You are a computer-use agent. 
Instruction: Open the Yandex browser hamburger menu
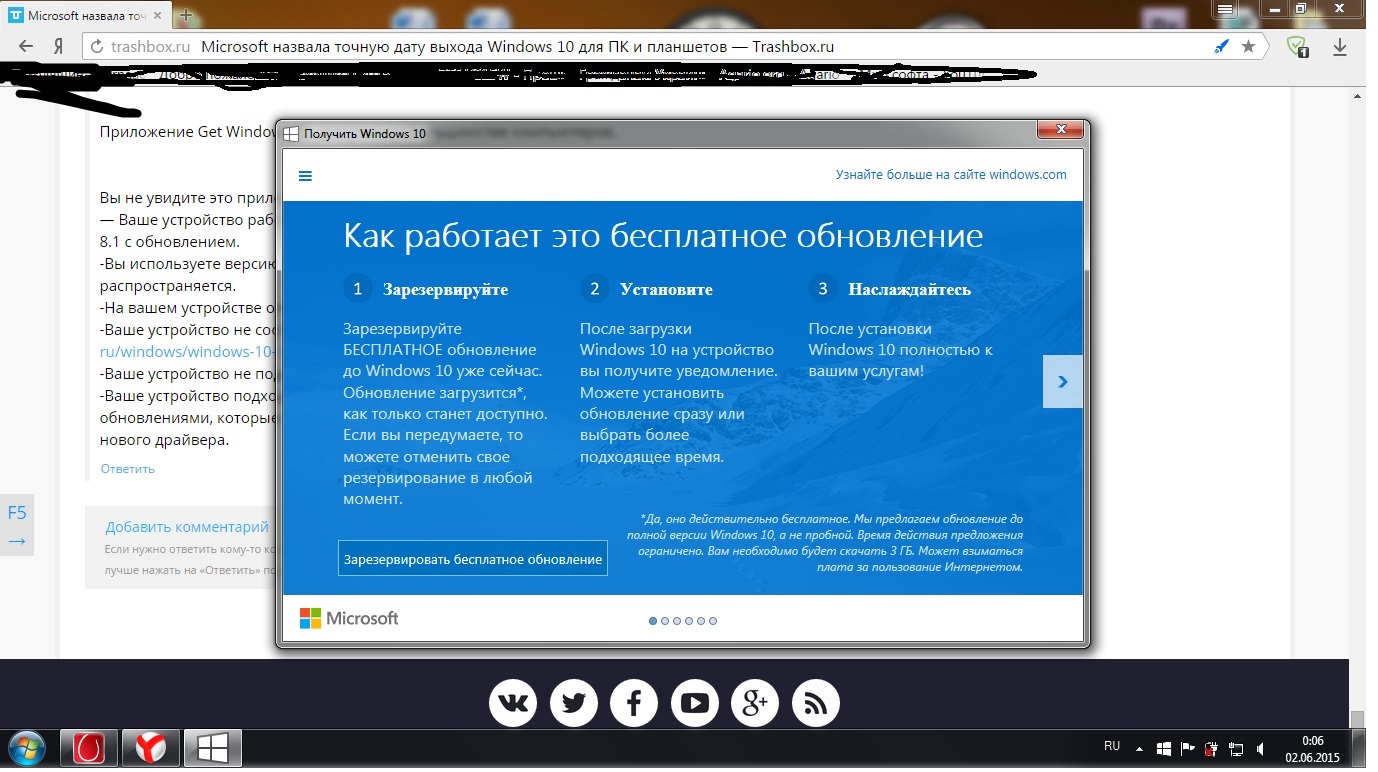coord(1226,9)
